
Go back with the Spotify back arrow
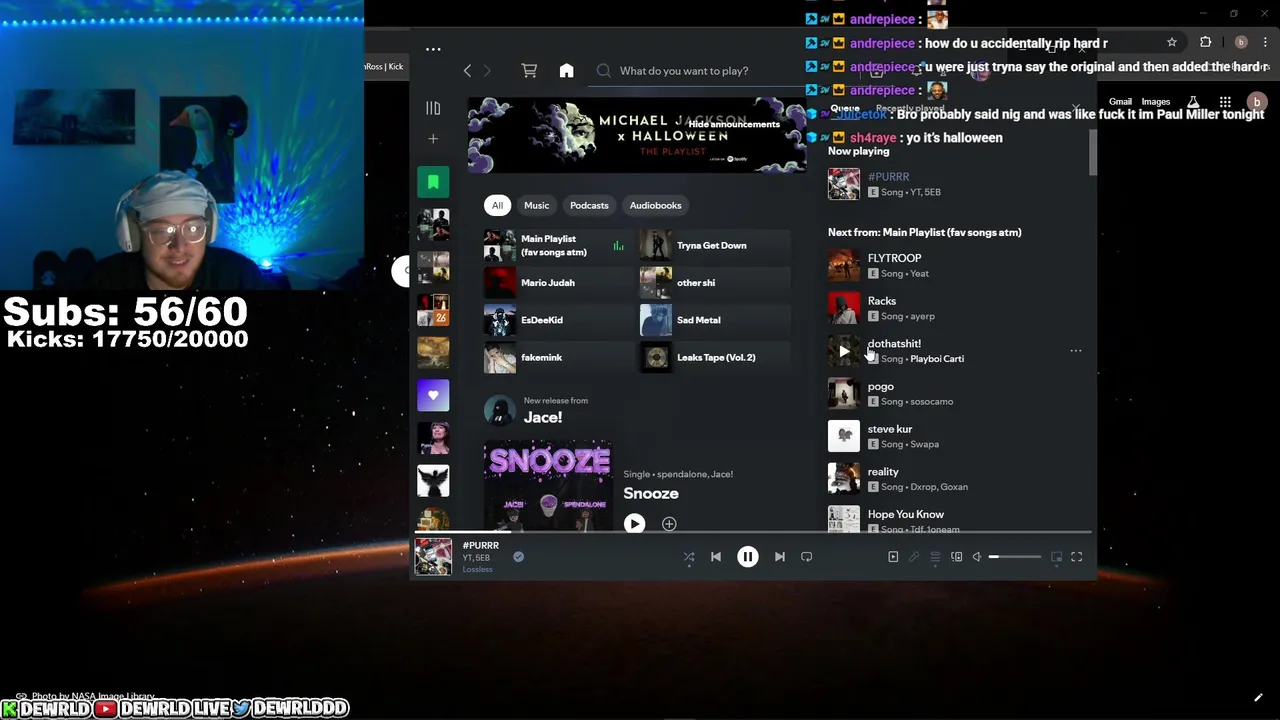tap(467, 71)
